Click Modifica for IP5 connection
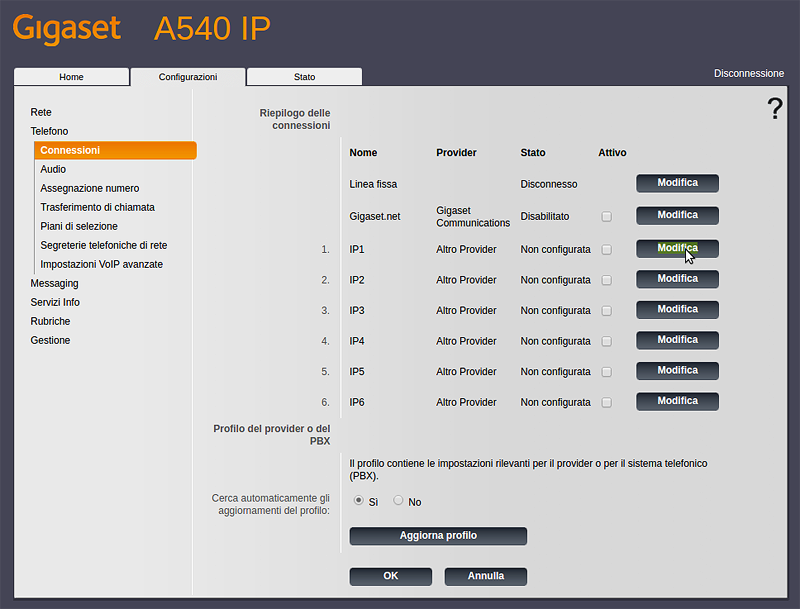Screen dimensions: 800x609 pyautogui.click(x=677, y=371)
